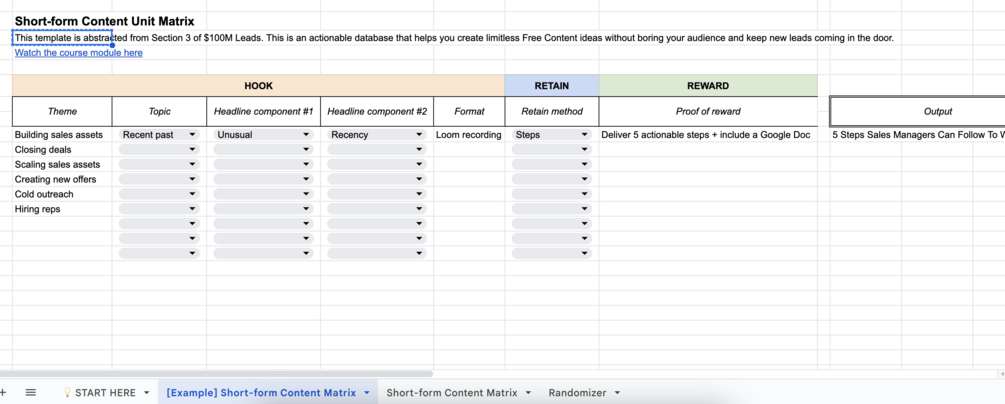Click the arrow beside Short-form Content Matrix tab
Screen dimensions: 1005x404
pos(528,393)
